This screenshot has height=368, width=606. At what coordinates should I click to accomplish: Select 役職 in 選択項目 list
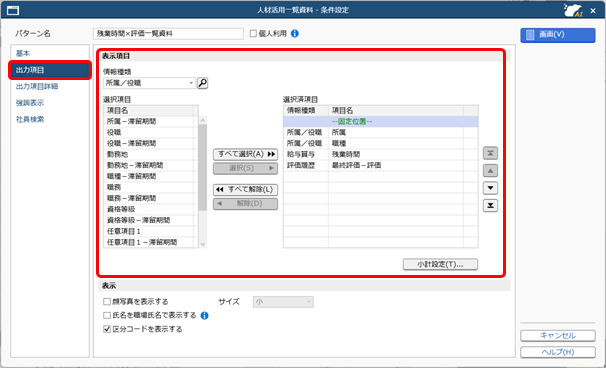pyautogui.click(x=151, y=133)
